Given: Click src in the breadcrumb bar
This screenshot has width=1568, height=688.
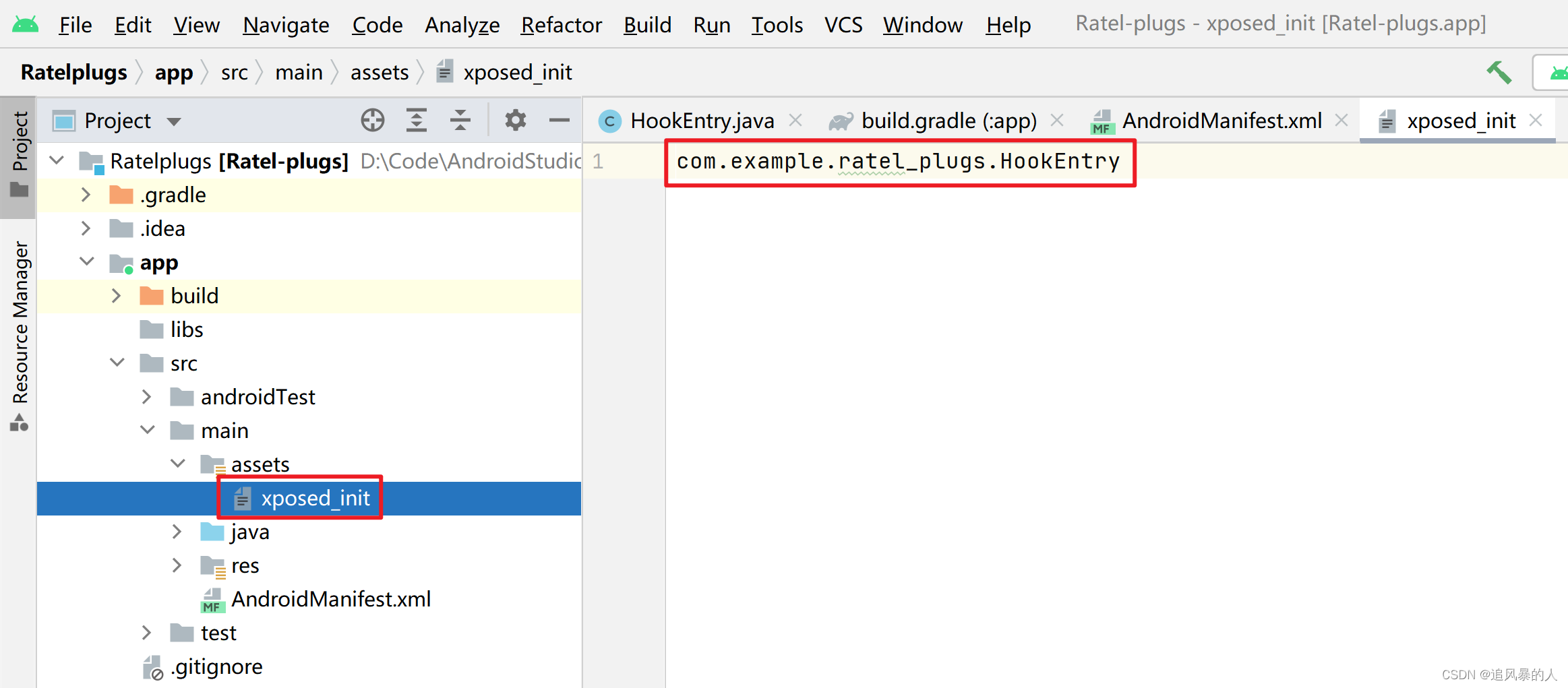Looking at the screenshot, I should click(235, 72).
